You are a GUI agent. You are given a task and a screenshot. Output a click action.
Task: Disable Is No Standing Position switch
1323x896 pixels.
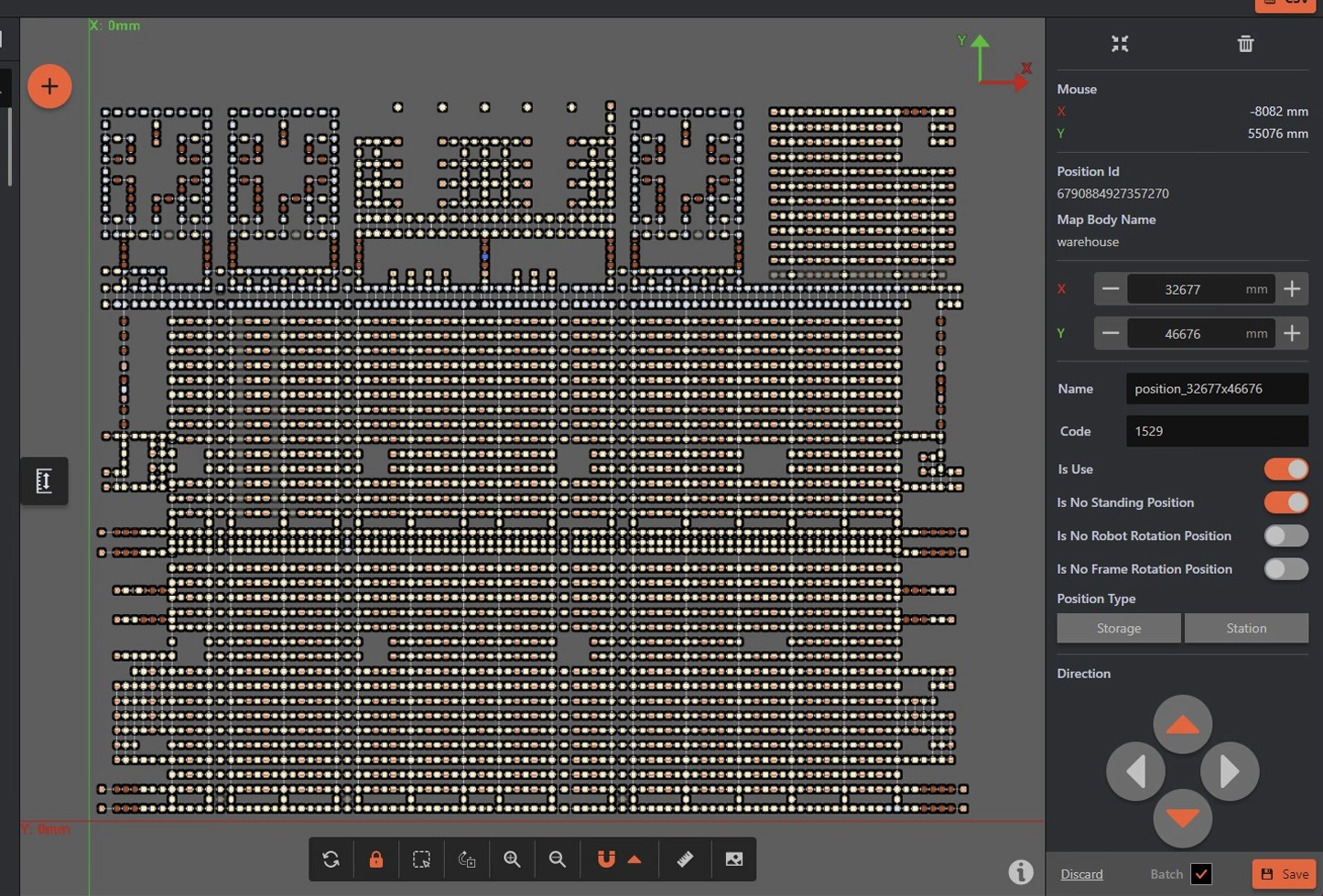(1285, 502)
